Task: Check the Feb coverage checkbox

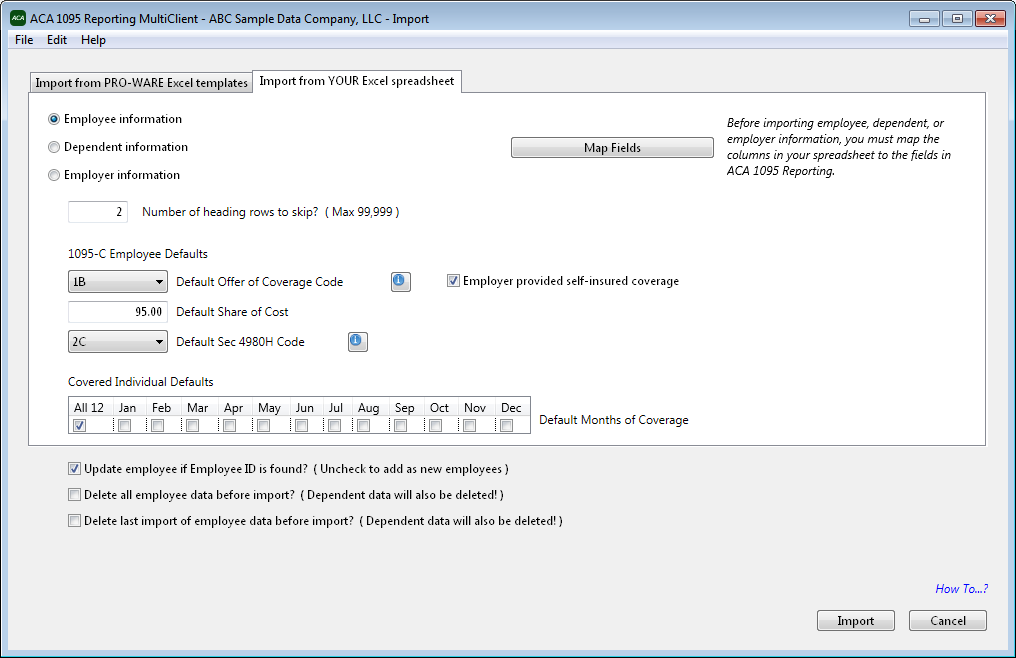Action: (157, 425)
